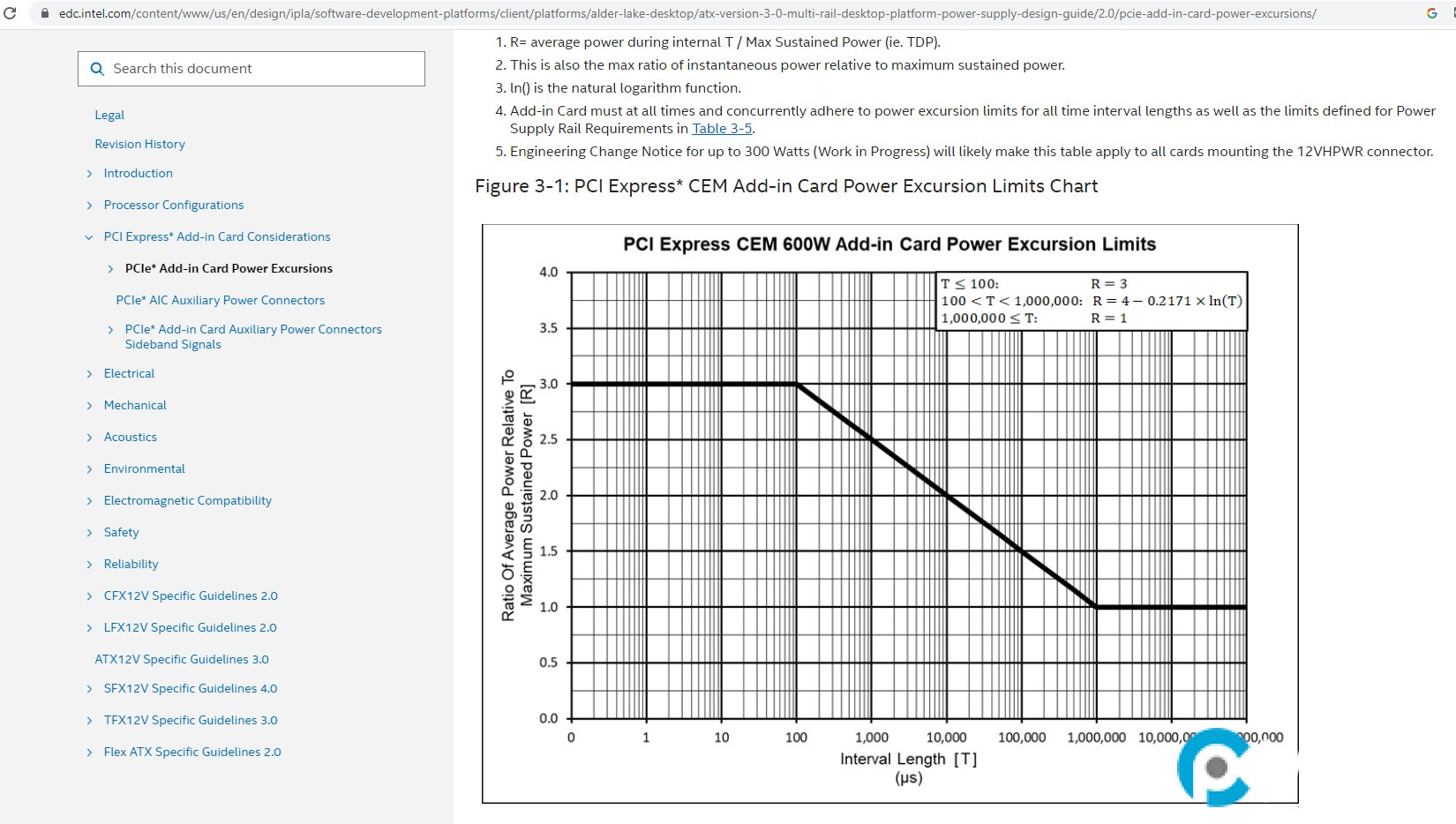Screen dimensions: 1456x824
Task: Click the browser reload icon
Action: 11,13
